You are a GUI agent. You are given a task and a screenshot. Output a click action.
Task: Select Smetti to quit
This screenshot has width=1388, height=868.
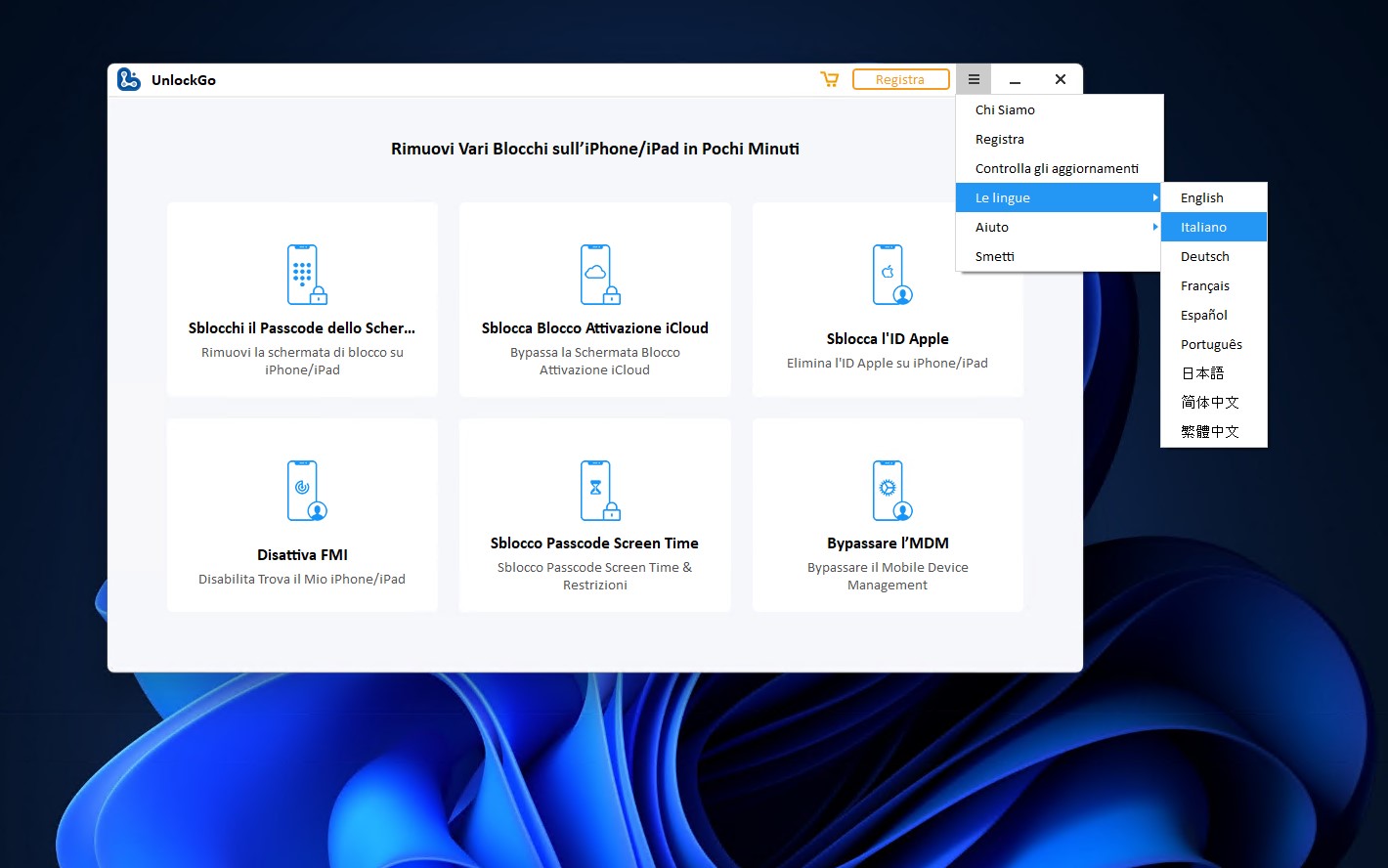[1060, 256]
